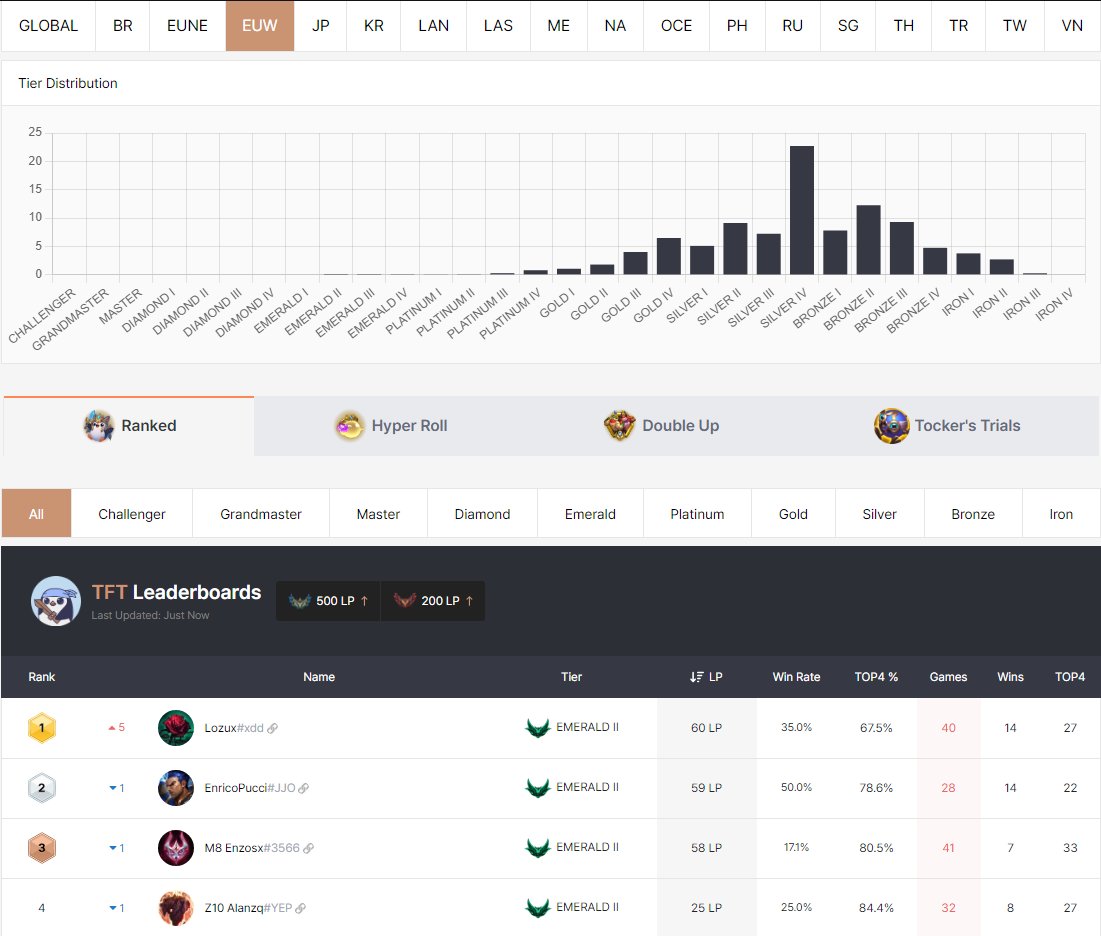The height and width of the screenshot is (936, 1101).
Task: Sort by the Win Rate column header
Action: 796,677
